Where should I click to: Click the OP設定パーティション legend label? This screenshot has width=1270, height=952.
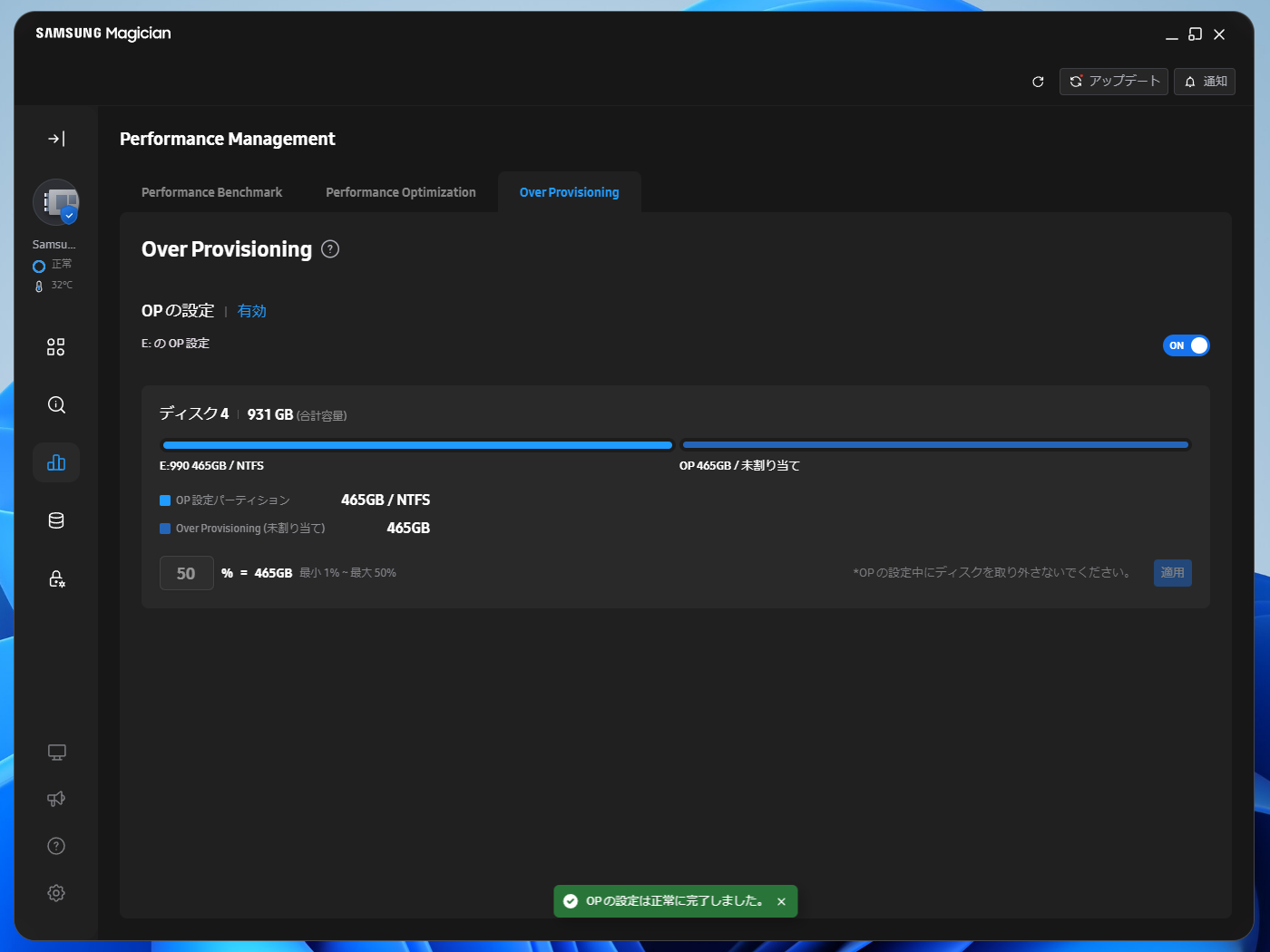tap(232, 500)
